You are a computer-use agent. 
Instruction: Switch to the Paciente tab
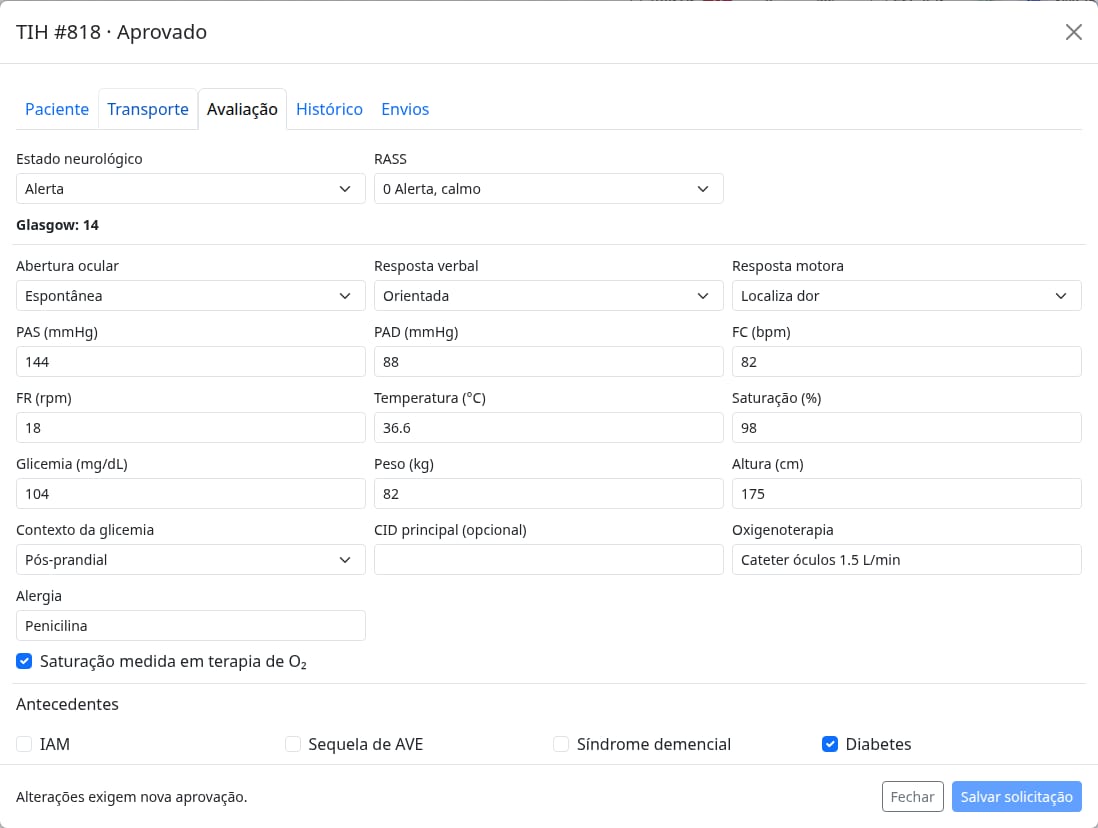coord(57,109)
